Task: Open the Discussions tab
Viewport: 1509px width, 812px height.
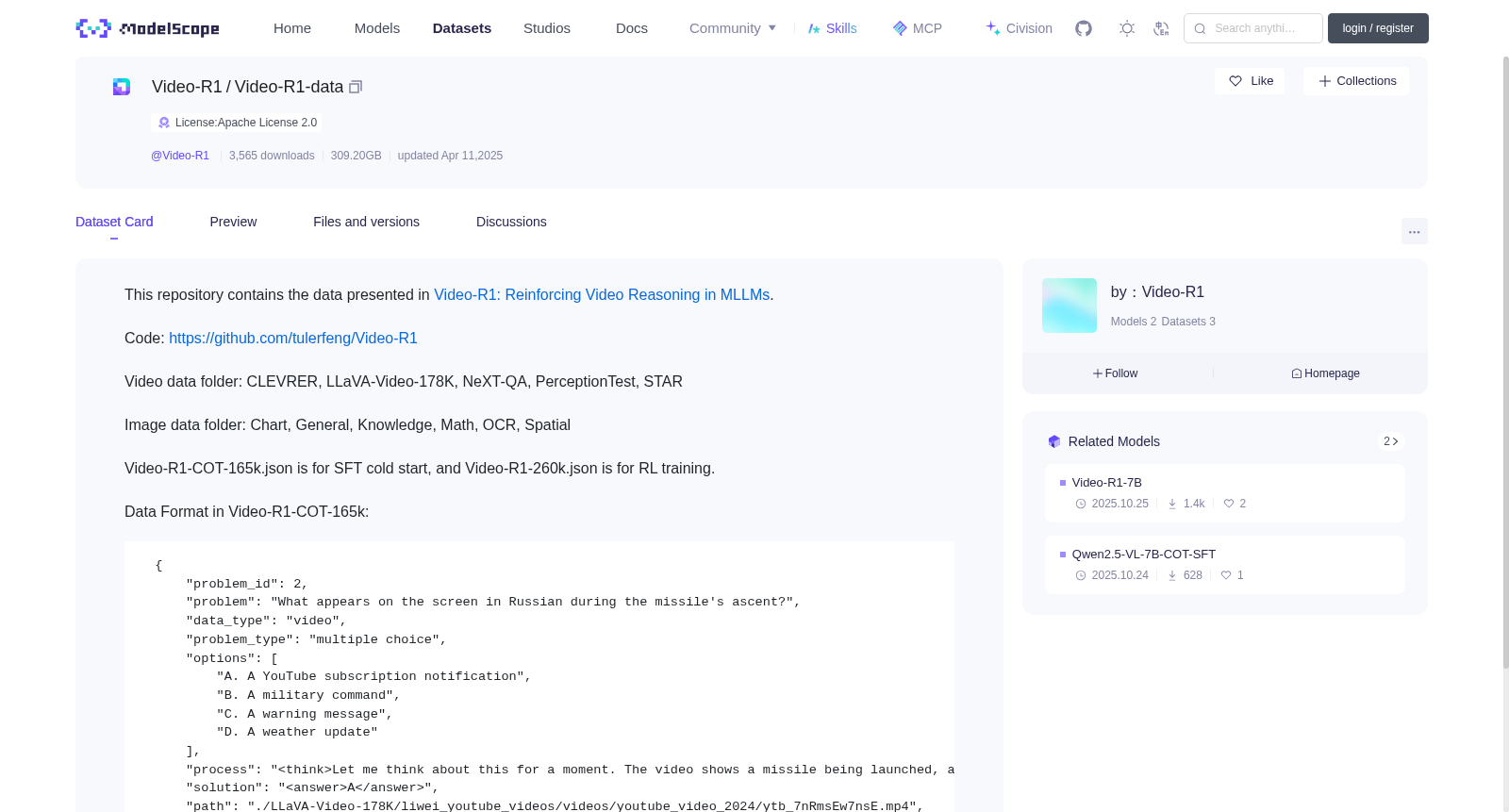Action: 511,222
